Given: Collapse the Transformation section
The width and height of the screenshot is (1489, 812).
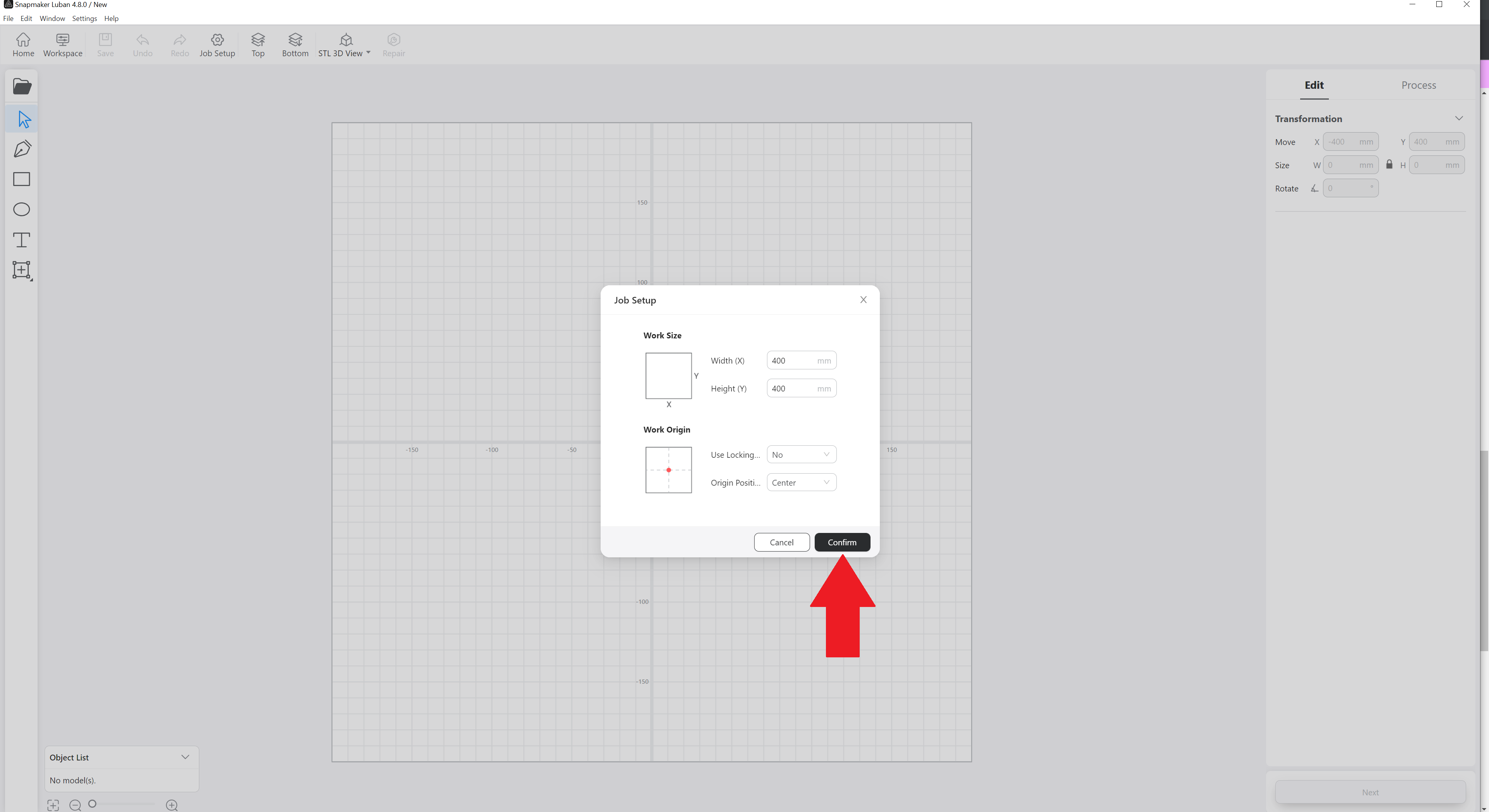Looking at the screenshot, I should point(1458,119).
